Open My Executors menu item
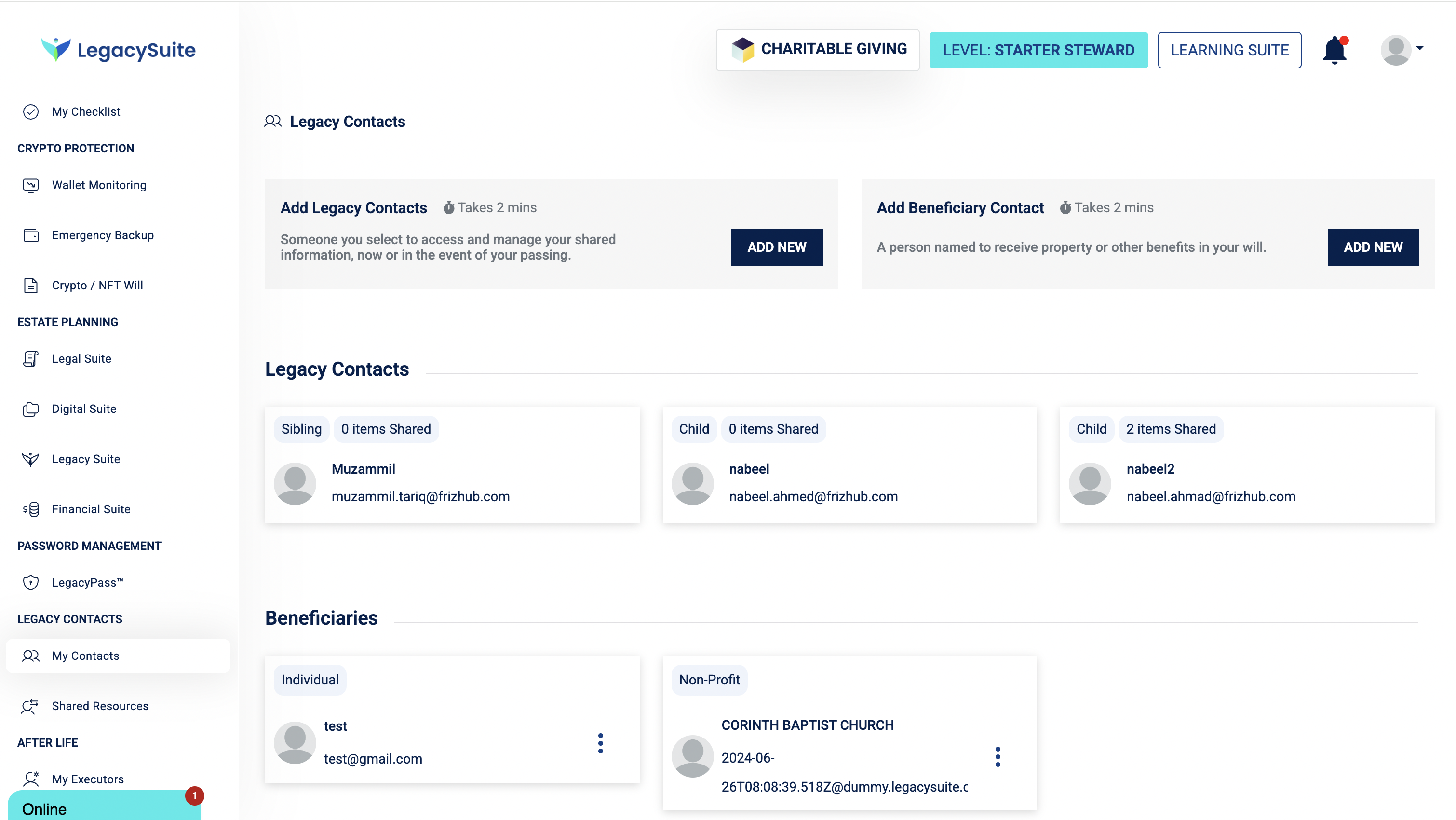Viewport: 1456px width, 820px height. pyautogui.click(x=88, y=779)
